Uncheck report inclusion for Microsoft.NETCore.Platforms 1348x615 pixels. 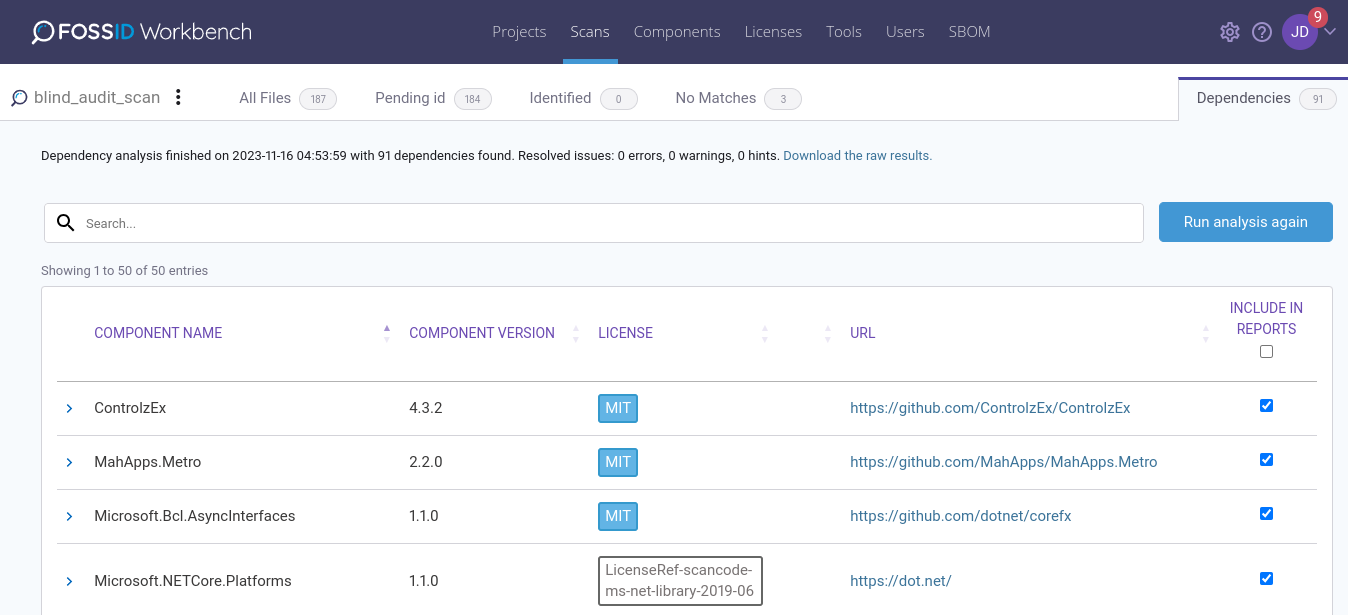pos(1266,579)
